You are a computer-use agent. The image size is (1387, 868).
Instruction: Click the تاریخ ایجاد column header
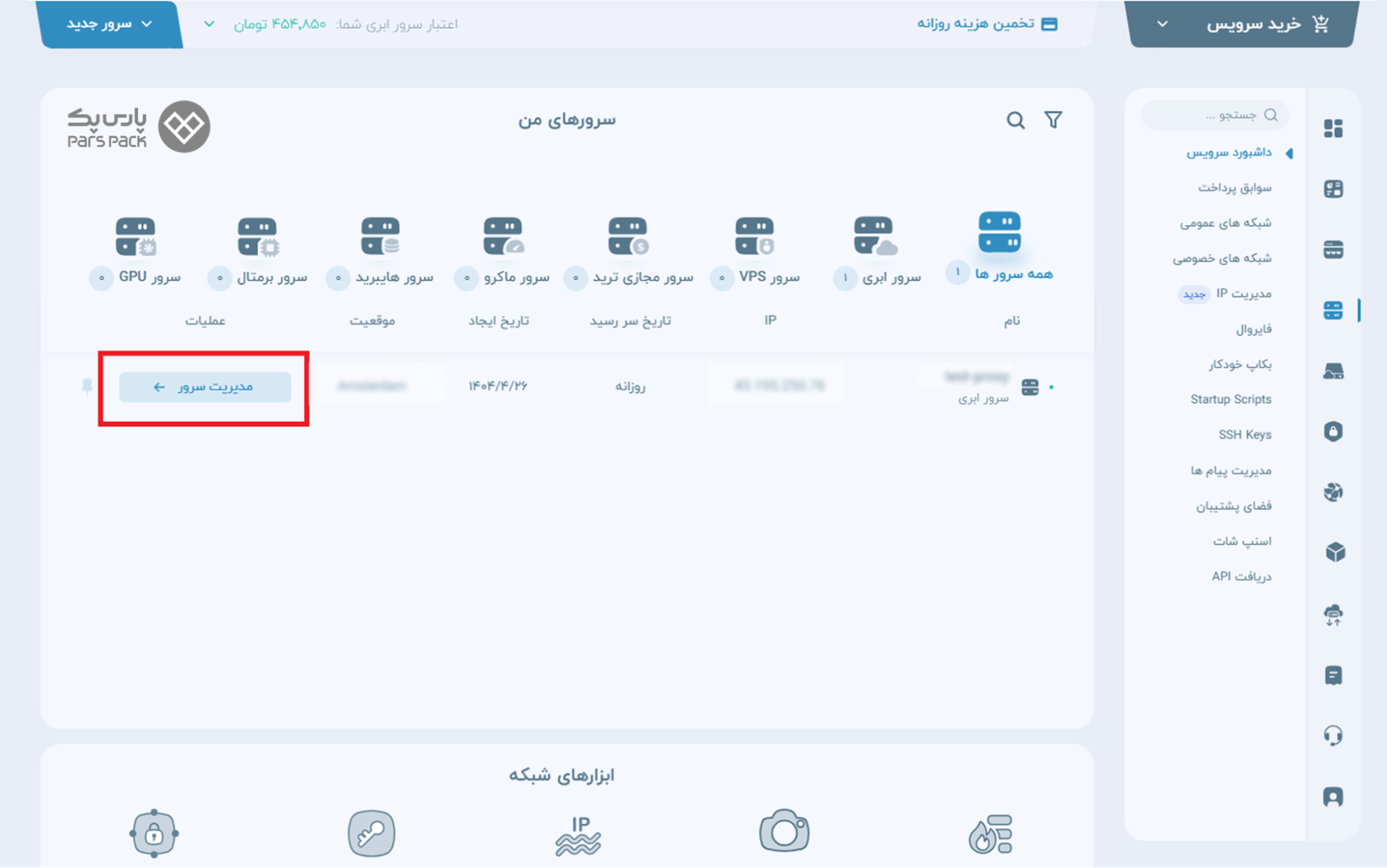tap(498, 321)
